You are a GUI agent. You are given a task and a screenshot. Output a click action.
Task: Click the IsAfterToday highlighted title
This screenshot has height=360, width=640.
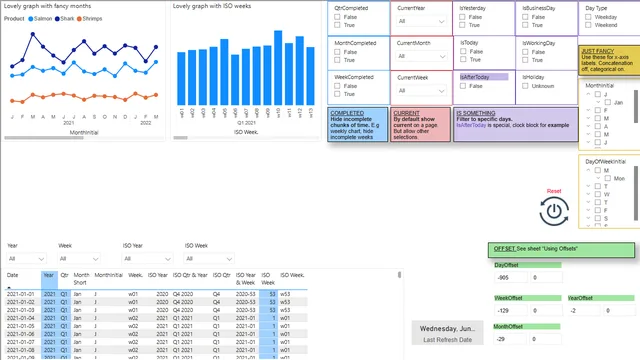point(484,77)
